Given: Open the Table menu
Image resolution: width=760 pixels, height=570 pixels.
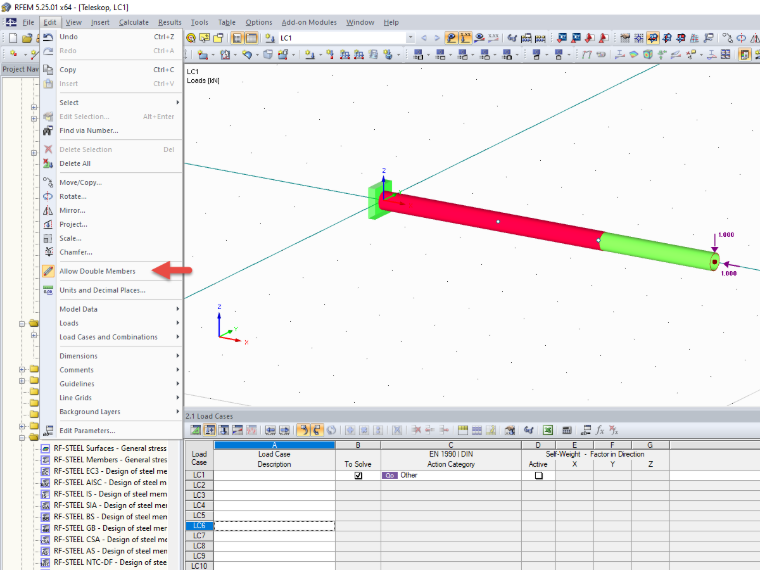Looking at the screenshot, I should [x=227, y=22].
